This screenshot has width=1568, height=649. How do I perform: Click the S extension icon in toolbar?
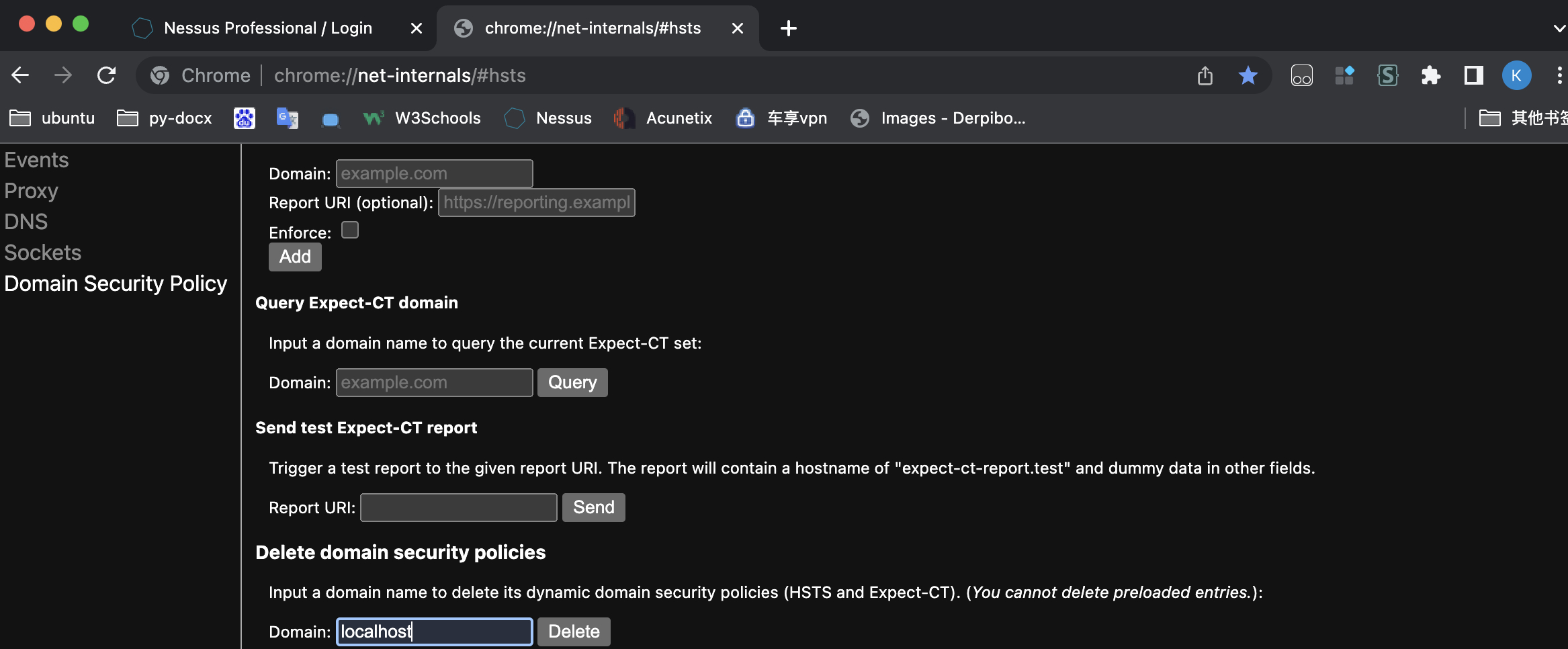point(1388,75)
